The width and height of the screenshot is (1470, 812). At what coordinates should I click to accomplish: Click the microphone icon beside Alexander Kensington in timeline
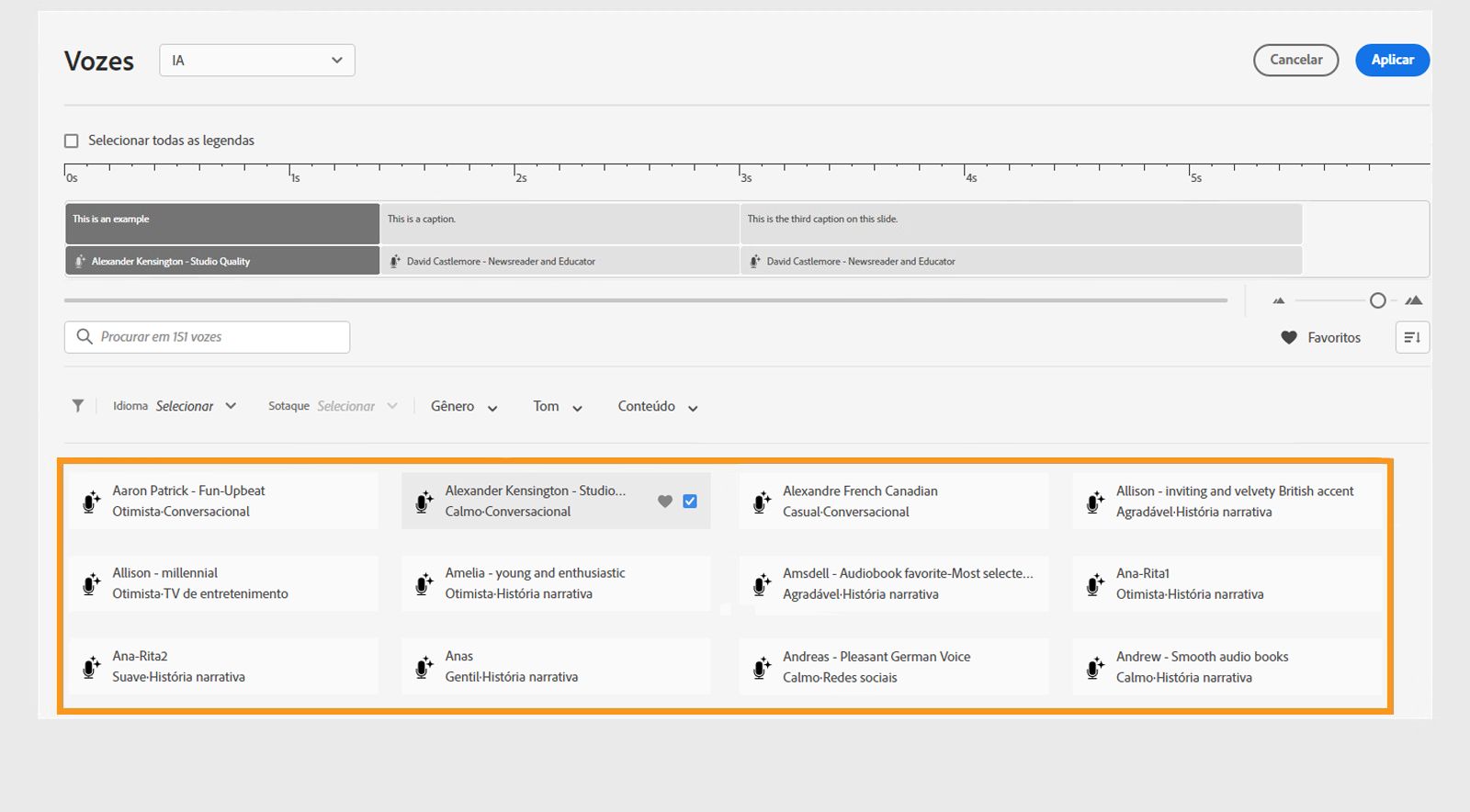click(x=80, y=262)
